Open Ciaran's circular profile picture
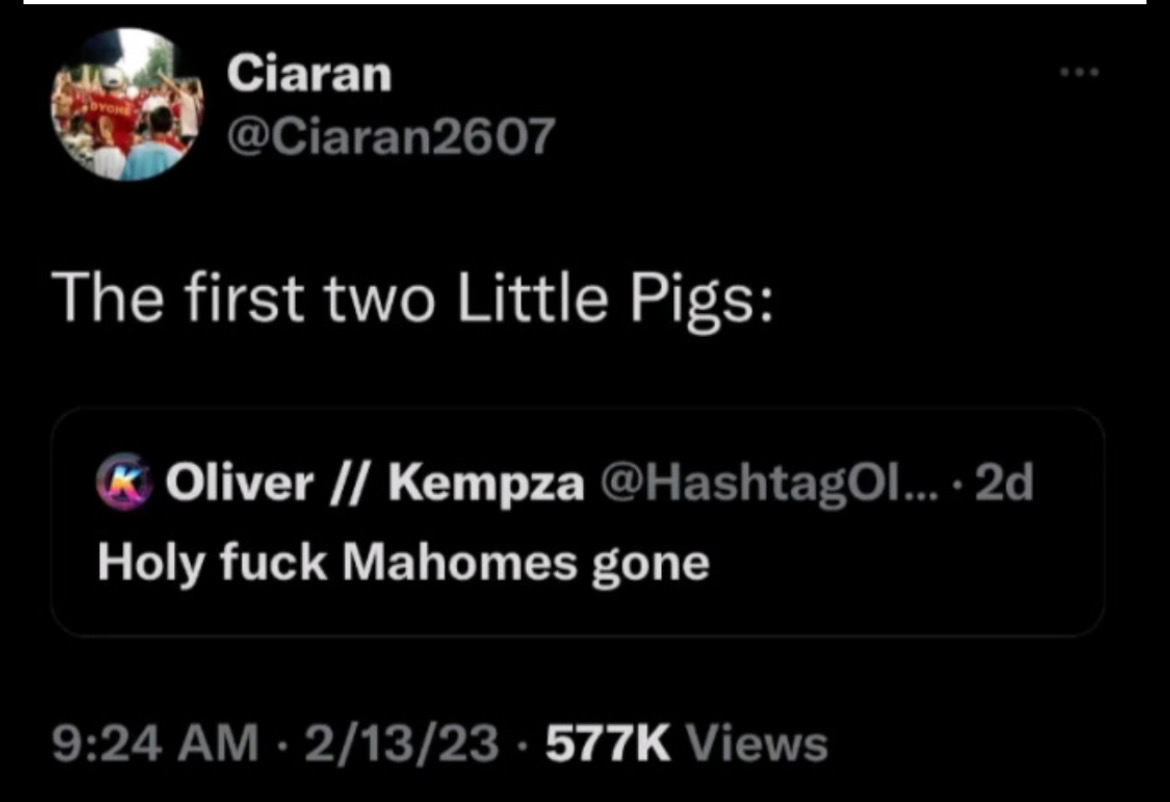Viewport: 1170px width, 802px height. 127,104
